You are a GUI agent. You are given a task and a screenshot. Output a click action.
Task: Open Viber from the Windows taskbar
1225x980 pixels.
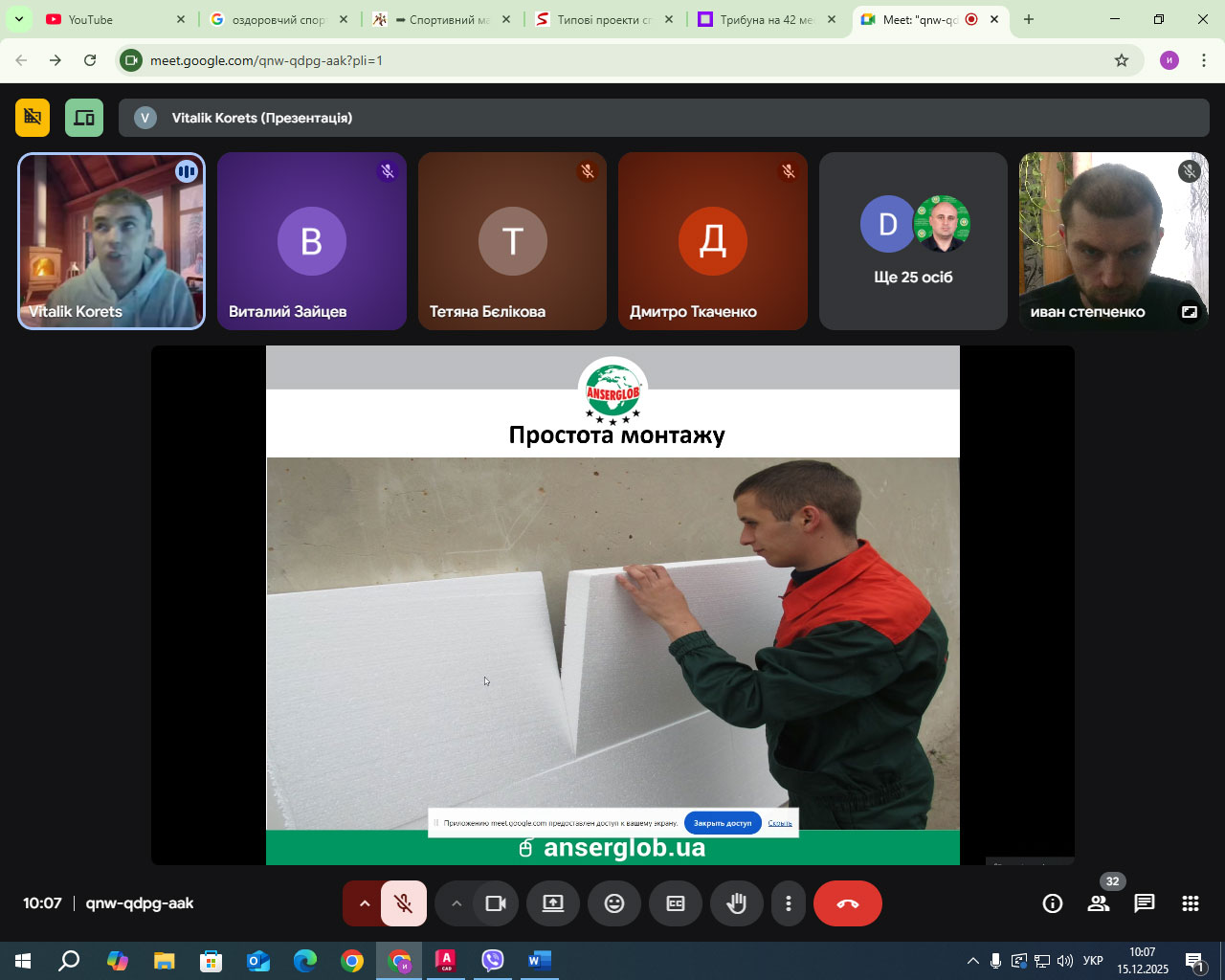[x=493, y=960]
